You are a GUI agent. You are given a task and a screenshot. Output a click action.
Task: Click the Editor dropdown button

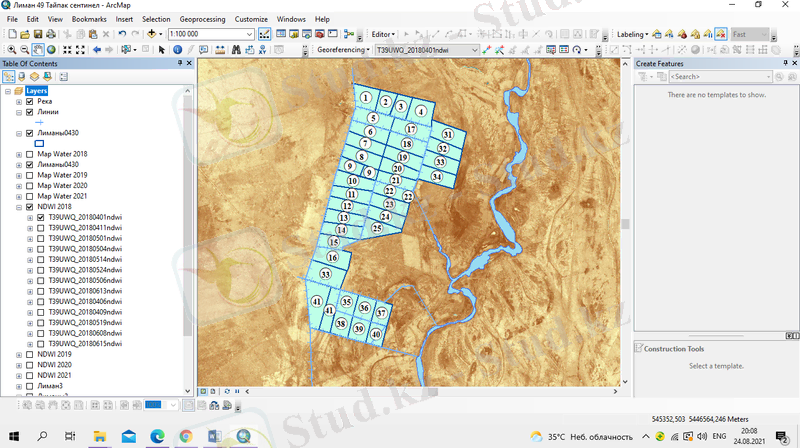tap(384, 34)
